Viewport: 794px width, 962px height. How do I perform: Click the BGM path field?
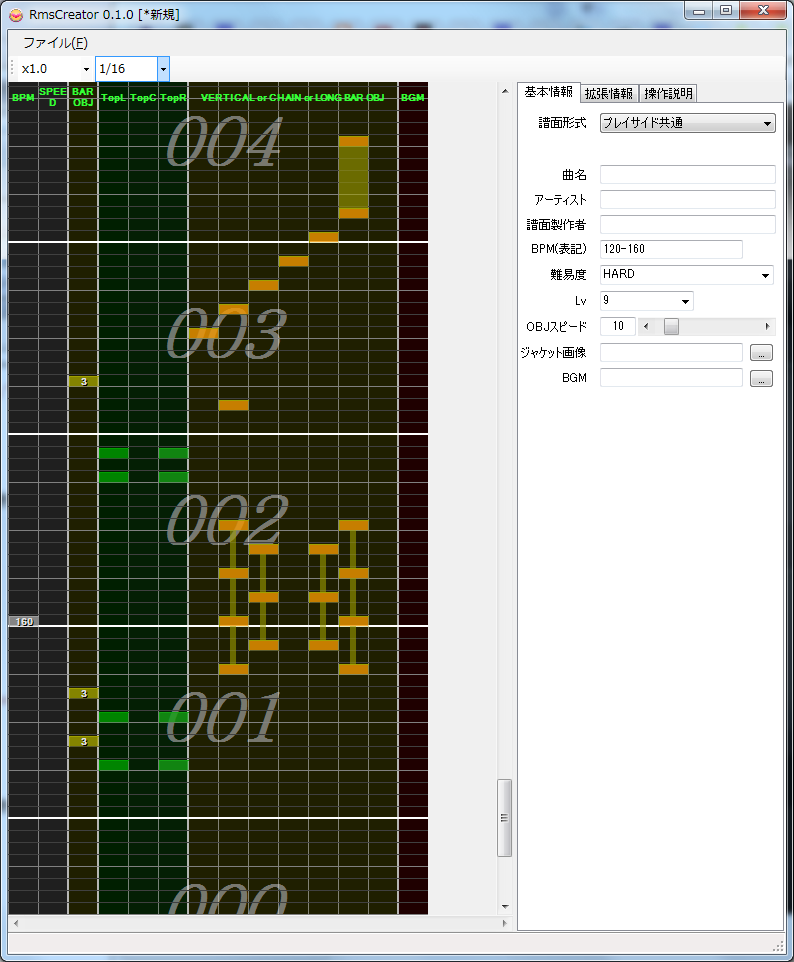(x=671, y=377)
